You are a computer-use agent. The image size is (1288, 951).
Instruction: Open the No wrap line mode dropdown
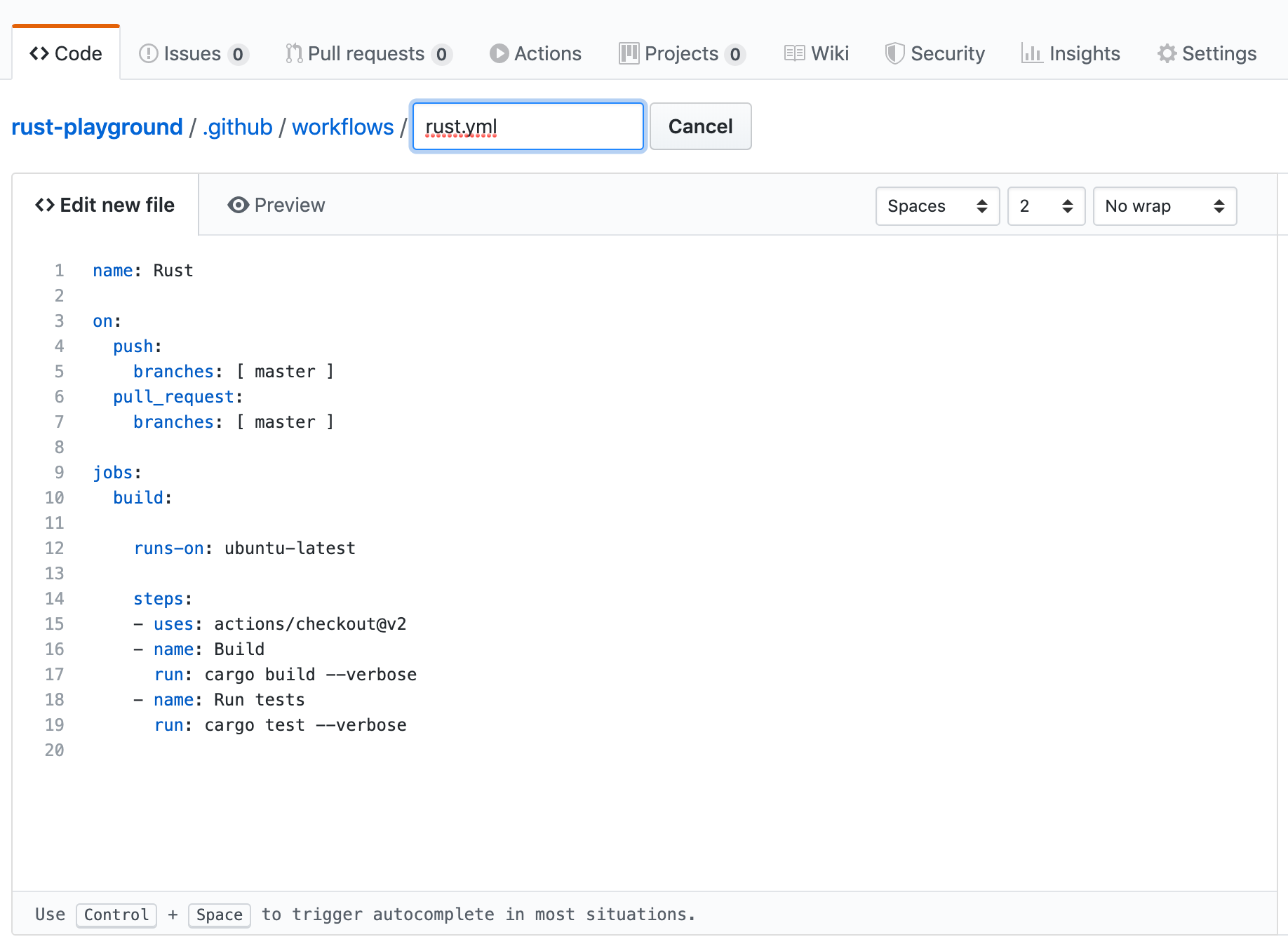point(1165,206)
